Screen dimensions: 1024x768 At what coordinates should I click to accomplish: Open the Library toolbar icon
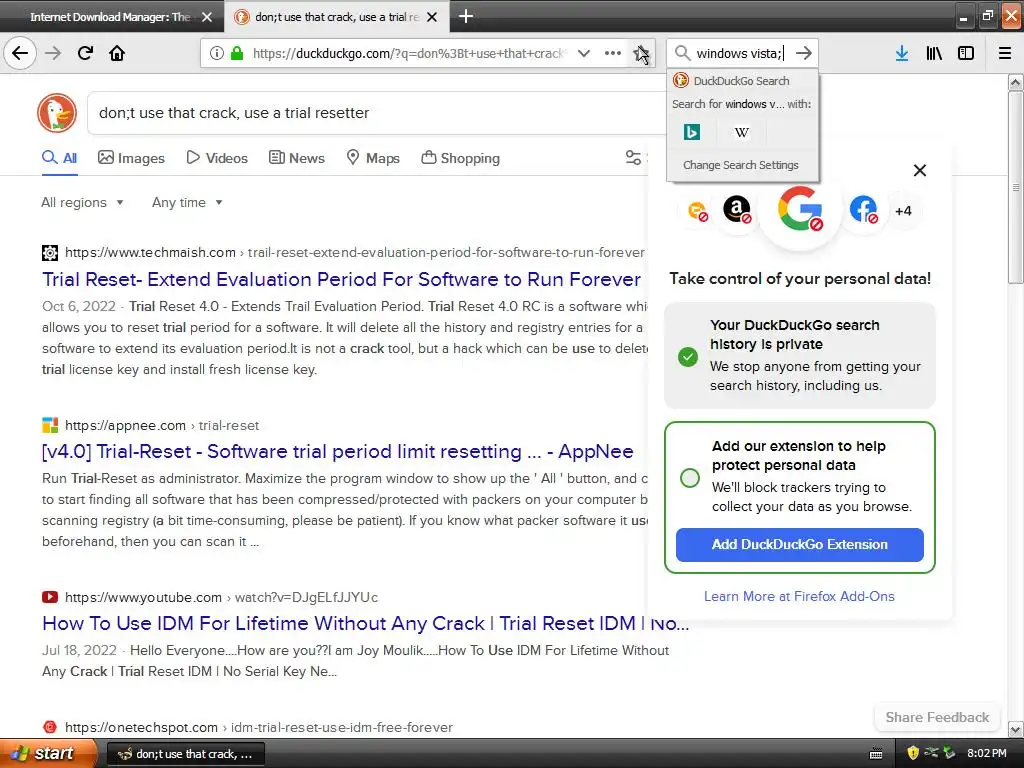pyautogui.click(x=934, y=53)
